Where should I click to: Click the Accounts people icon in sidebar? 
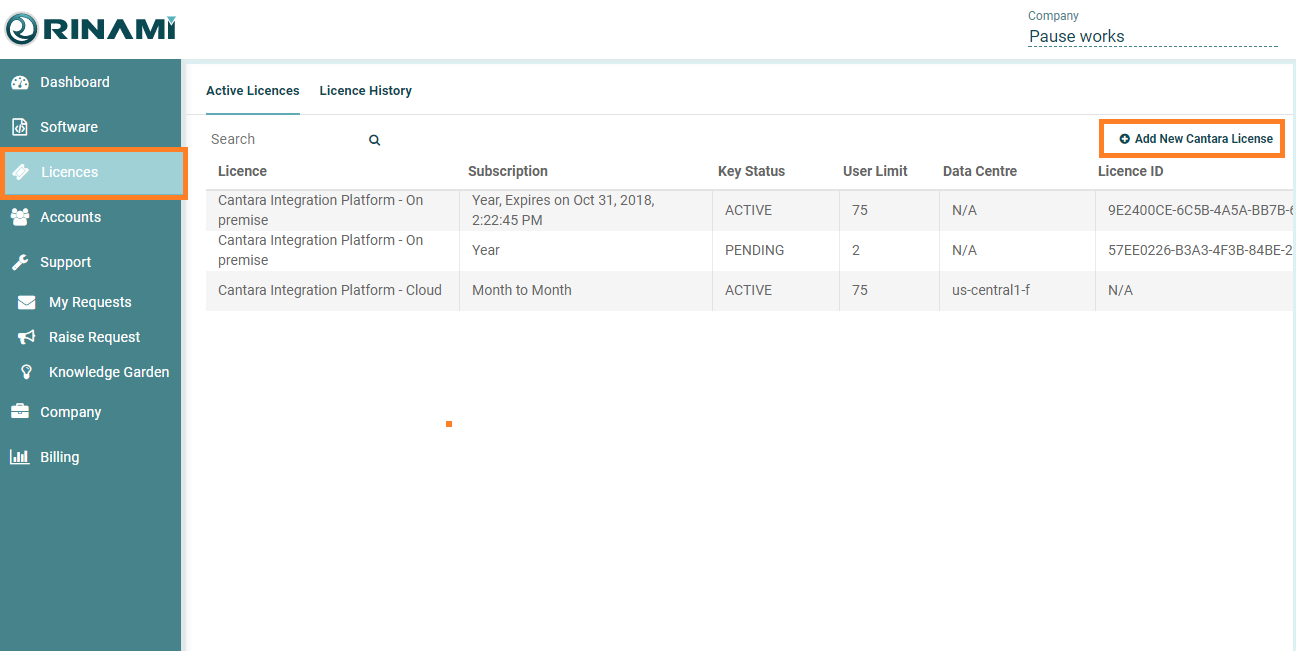click(20, 217)
